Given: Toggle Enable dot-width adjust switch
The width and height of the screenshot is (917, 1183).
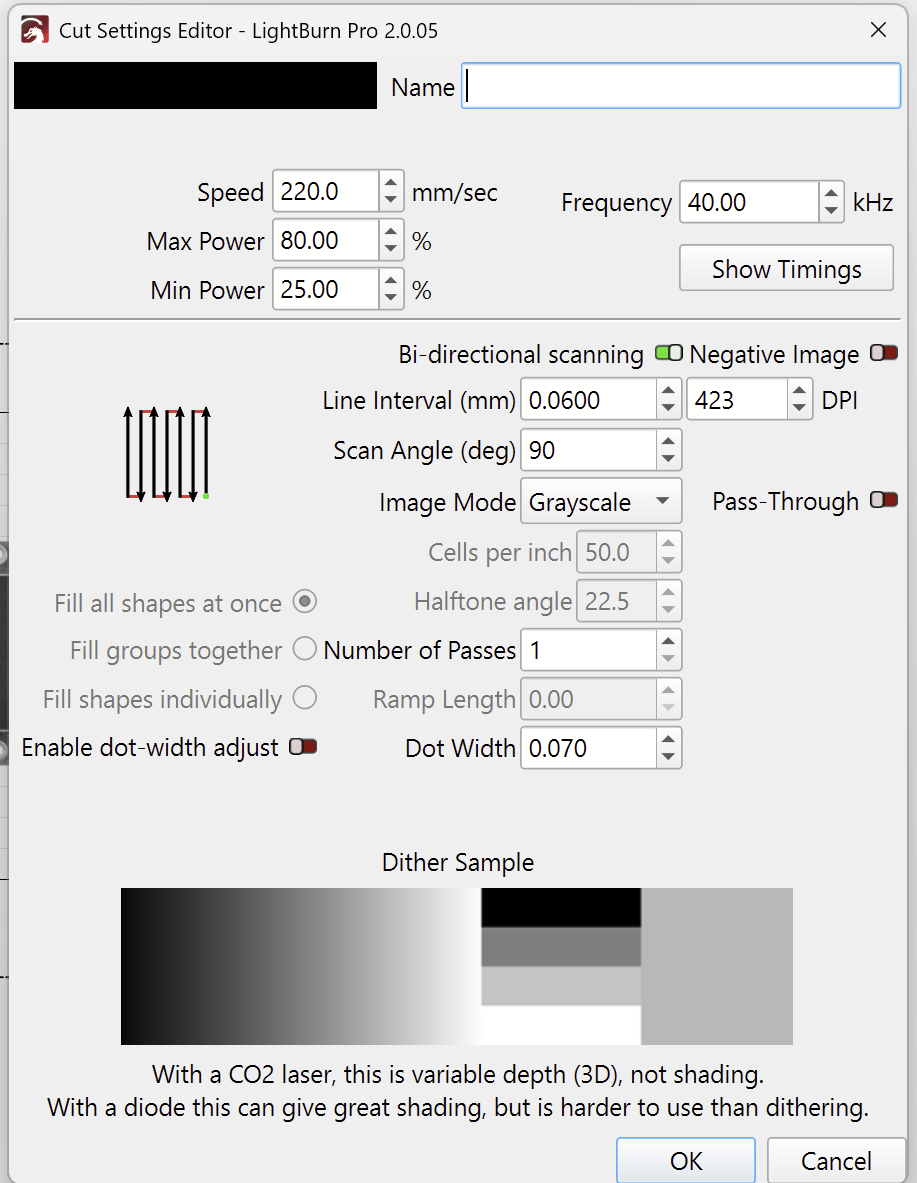Looking at the screenshot, I should point(302,747).
